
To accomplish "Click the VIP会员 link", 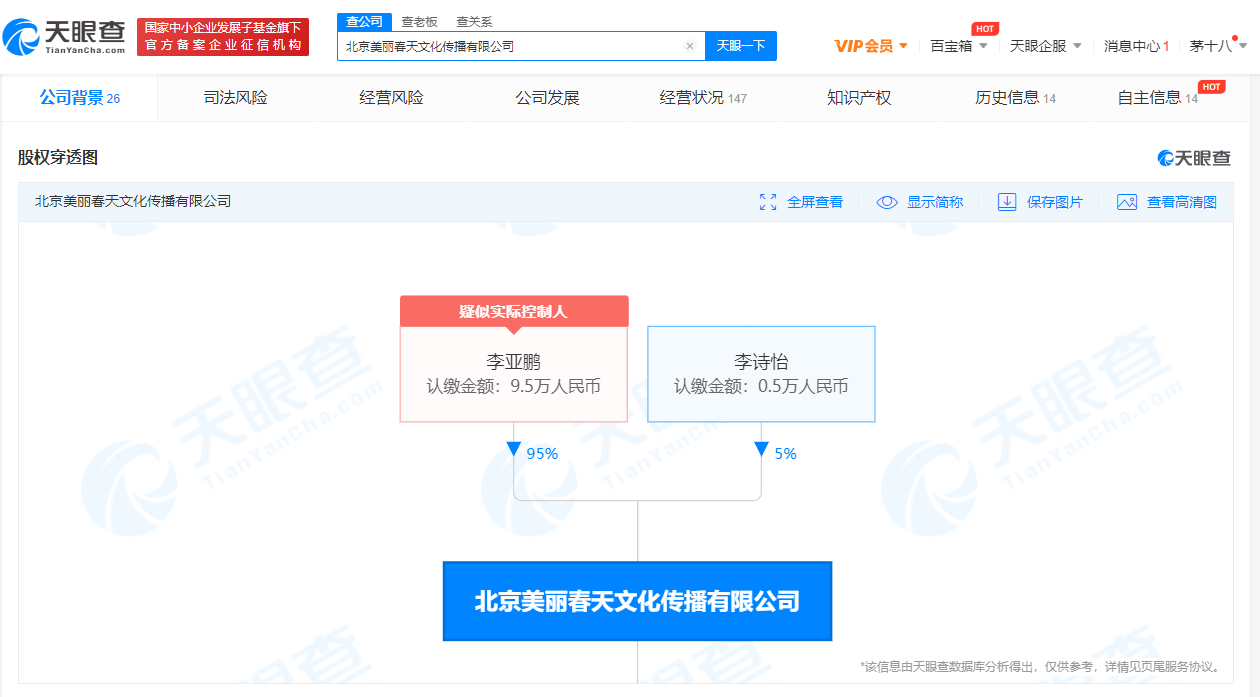I will [864, 46].
